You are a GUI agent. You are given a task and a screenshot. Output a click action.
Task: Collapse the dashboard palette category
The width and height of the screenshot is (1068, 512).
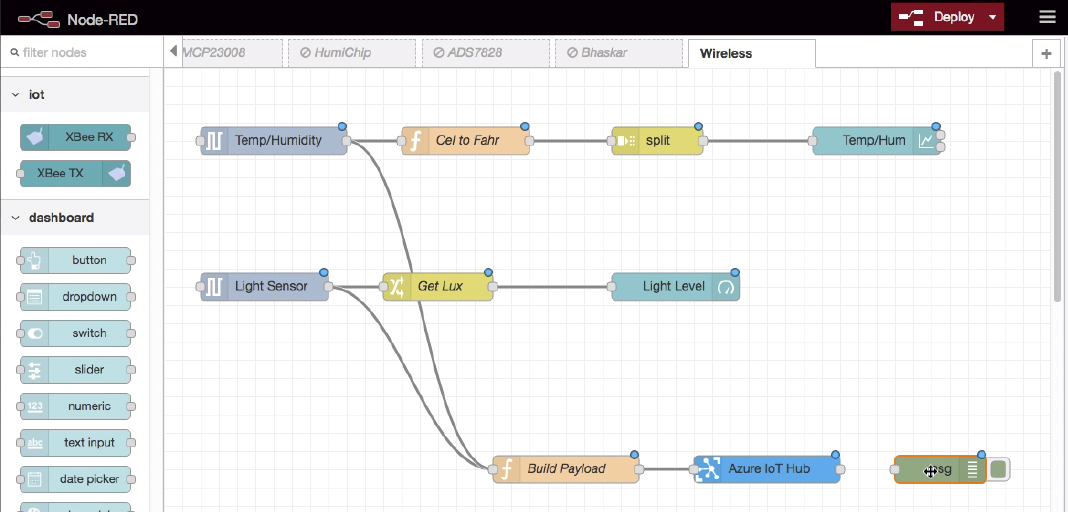click(x=16, y=218)
